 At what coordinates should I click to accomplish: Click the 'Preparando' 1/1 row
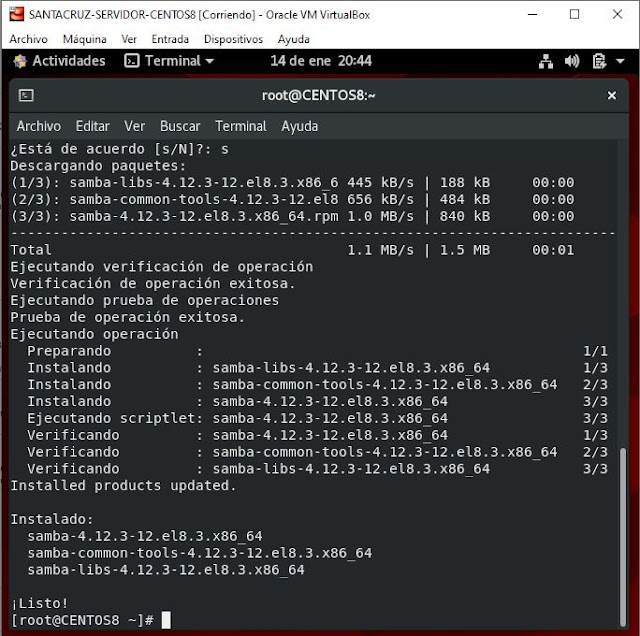click(318, 351)
